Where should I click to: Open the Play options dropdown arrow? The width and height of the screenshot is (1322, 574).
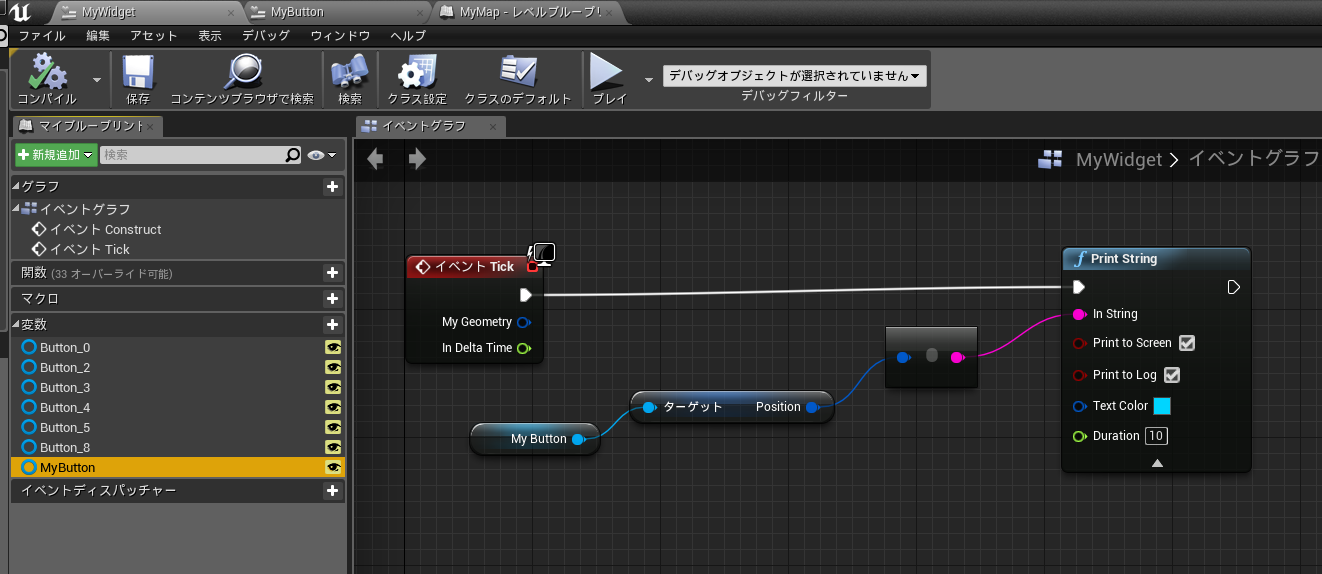[648, 79]
